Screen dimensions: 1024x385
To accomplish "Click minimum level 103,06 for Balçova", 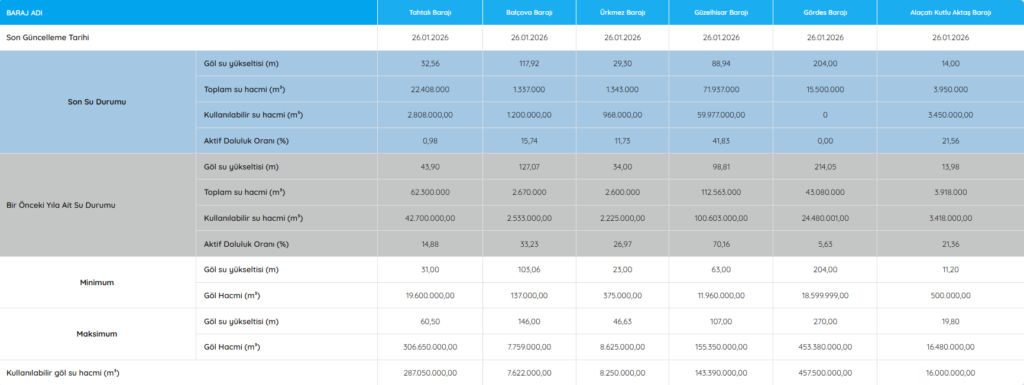I will tap(529, 270).
